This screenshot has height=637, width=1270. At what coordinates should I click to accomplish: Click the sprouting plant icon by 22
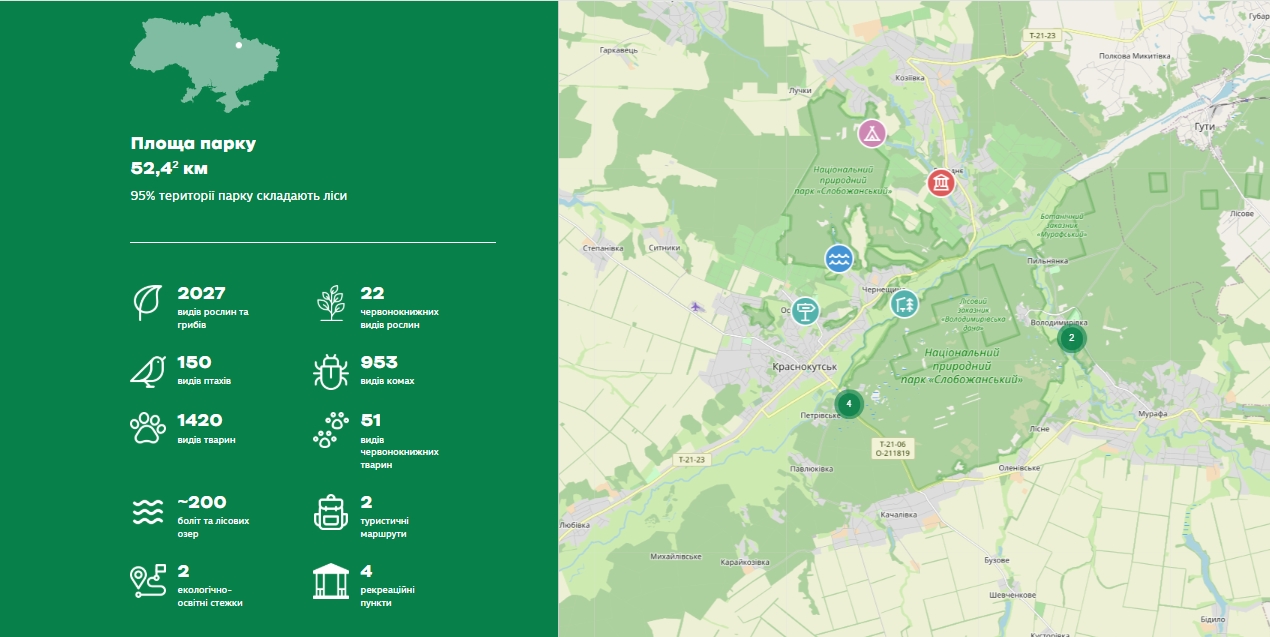330,302
